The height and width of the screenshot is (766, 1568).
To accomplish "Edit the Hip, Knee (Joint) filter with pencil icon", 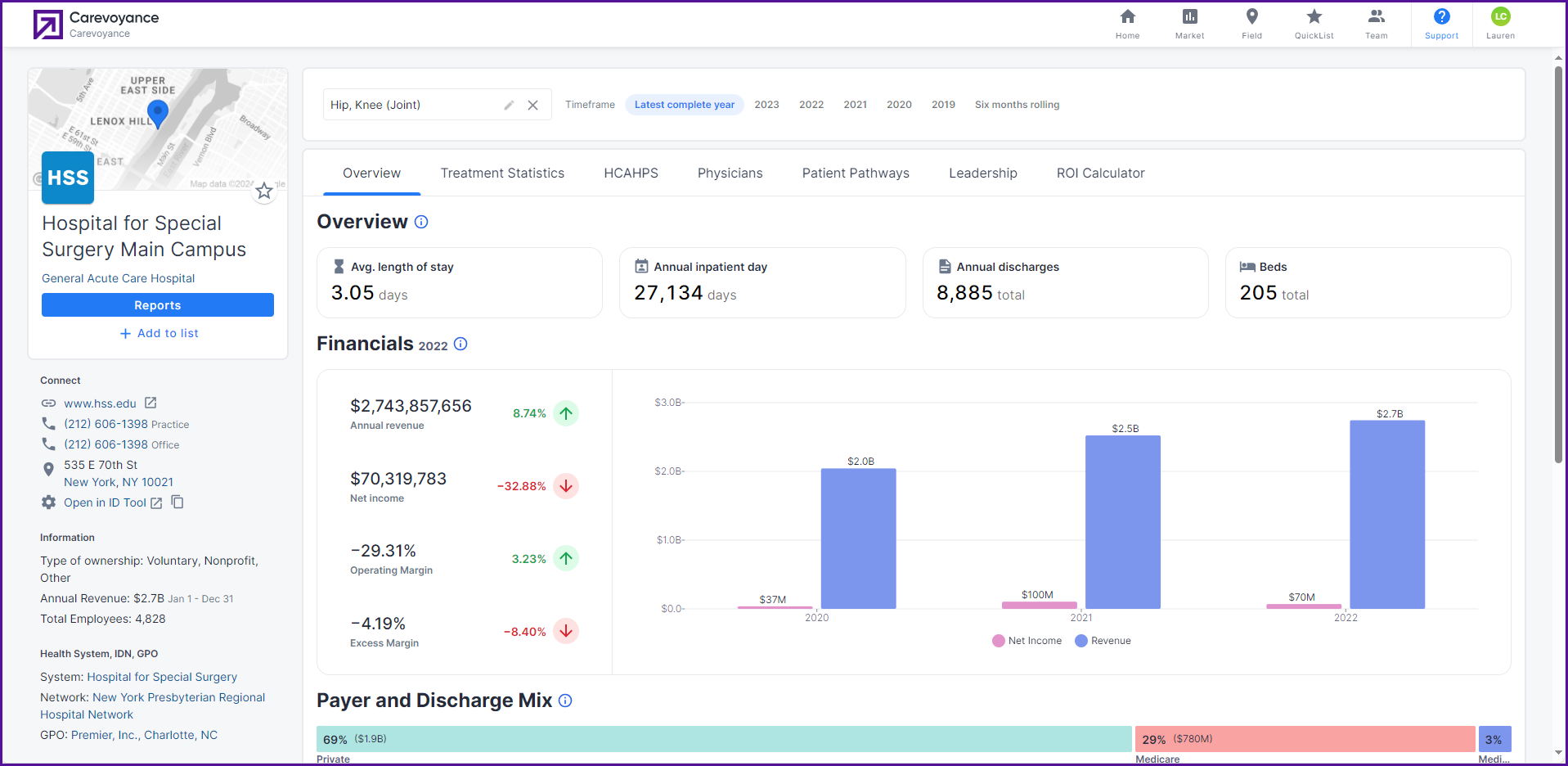I will click(509, 105).
